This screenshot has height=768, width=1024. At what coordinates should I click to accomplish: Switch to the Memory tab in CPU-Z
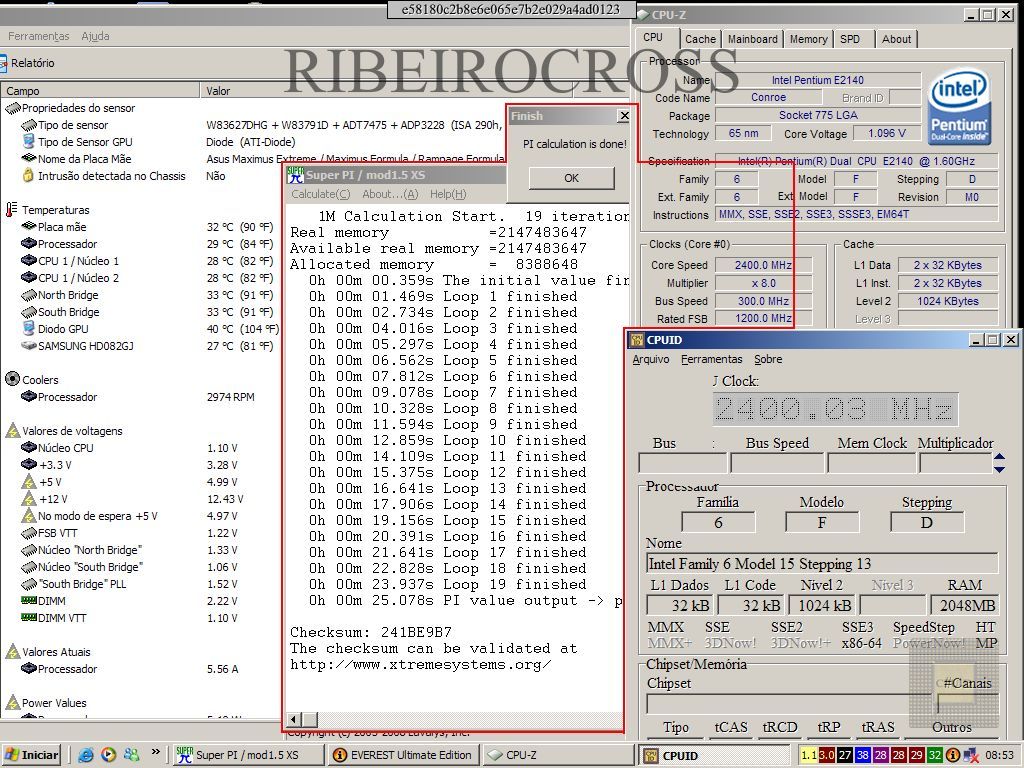[x=808, y=39]
